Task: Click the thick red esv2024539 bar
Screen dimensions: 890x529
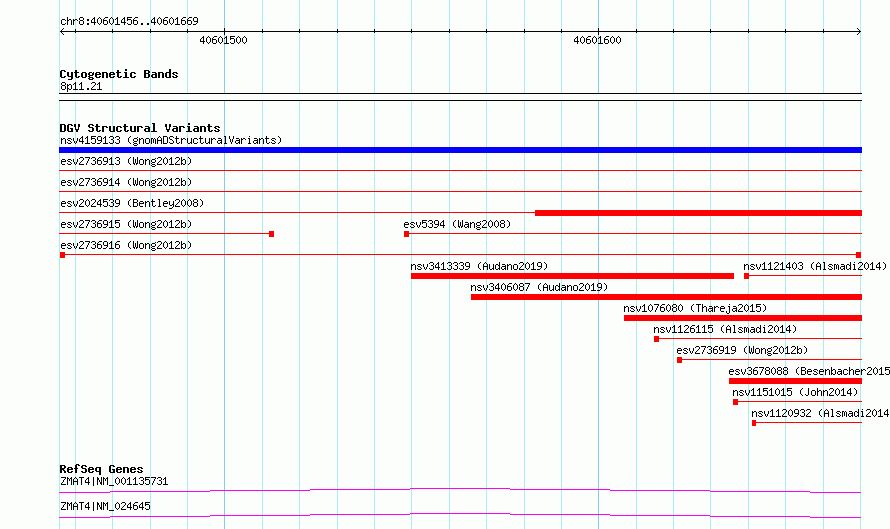Action: coord(698,213)
